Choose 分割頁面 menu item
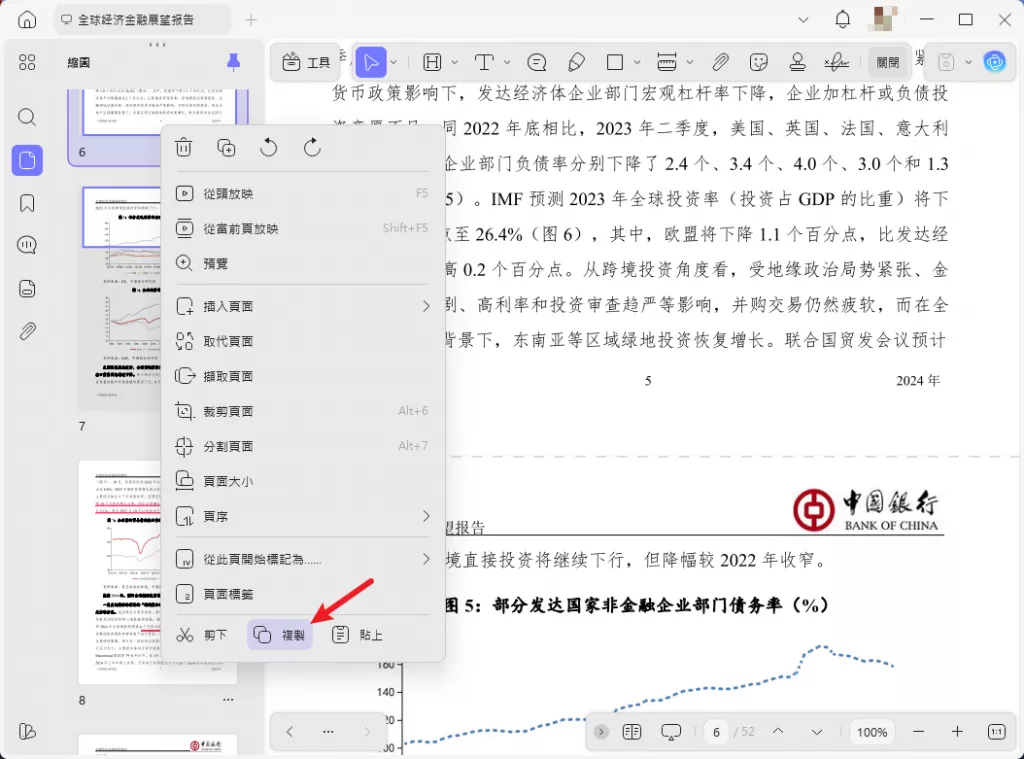 pyautogui.click(x=302, y=446)
